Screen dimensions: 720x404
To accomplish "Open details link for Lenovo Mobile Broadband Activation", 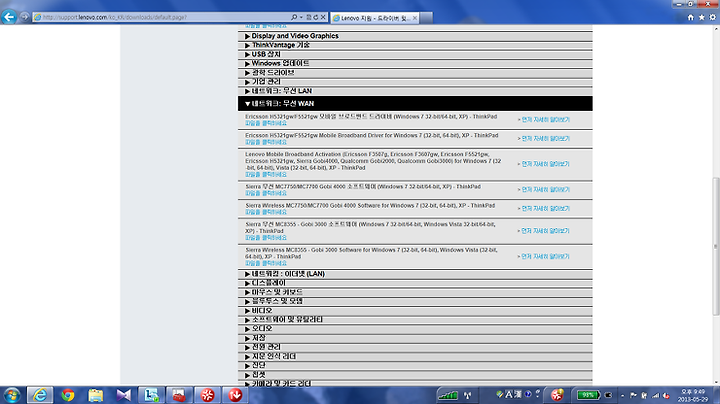I will click(545, 164).
